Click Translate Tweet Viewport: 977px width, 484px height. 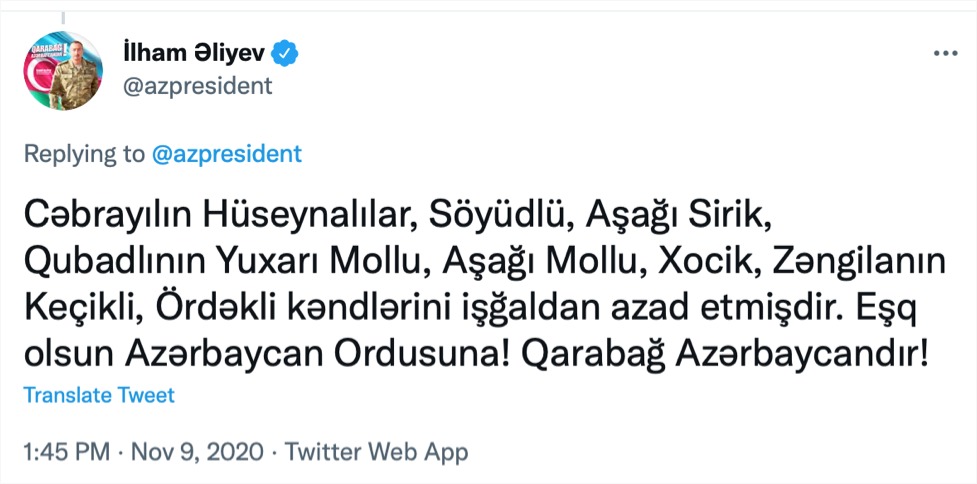pos(99,395)
